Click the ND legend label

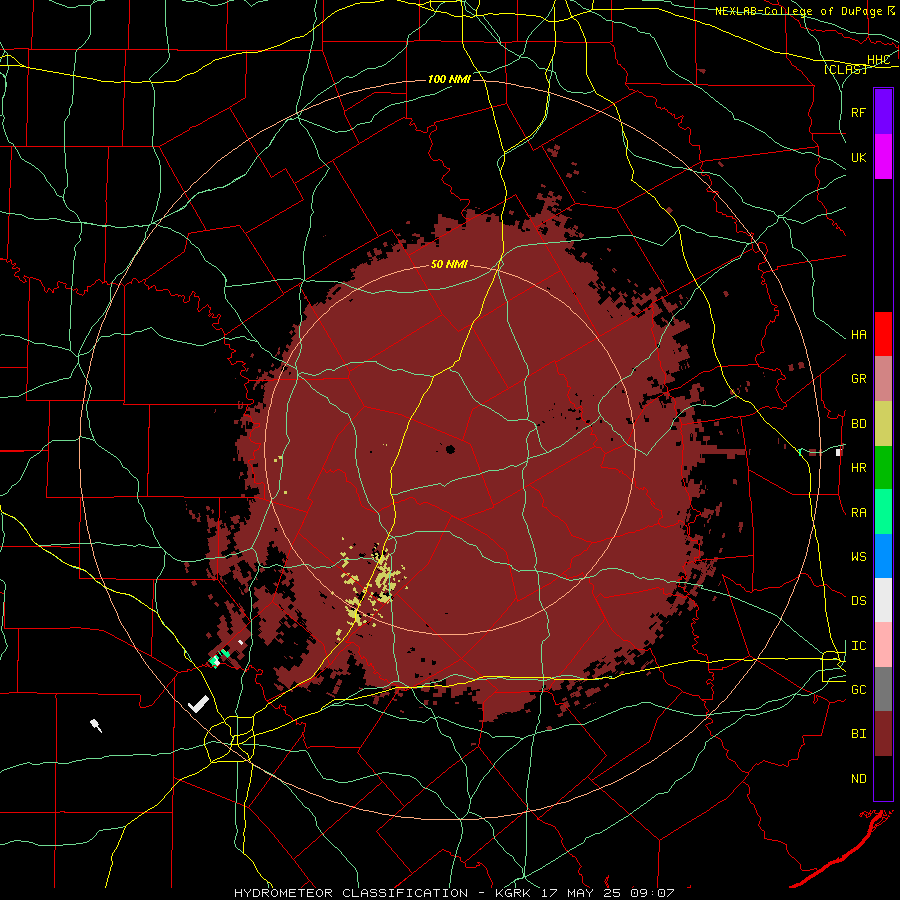pos(858,779)
